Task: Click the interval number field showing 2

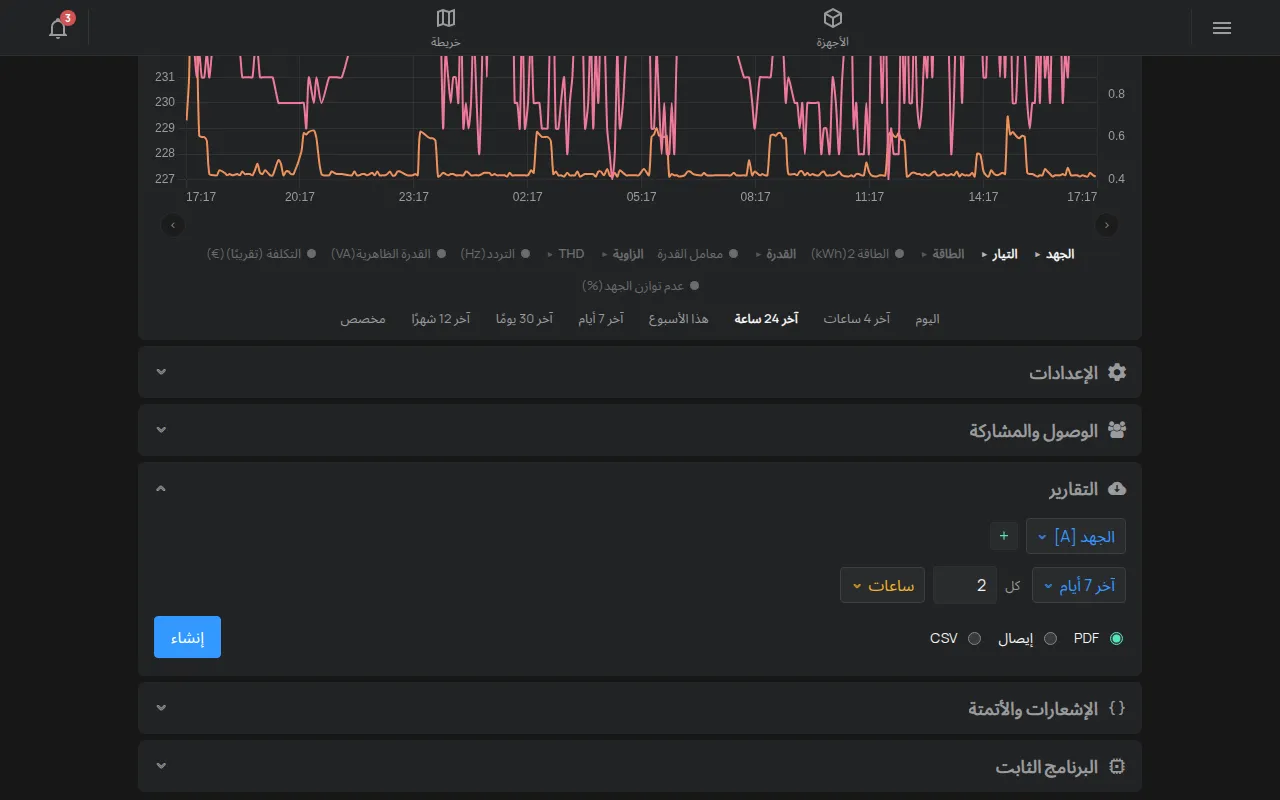Action: click(965, 585)
